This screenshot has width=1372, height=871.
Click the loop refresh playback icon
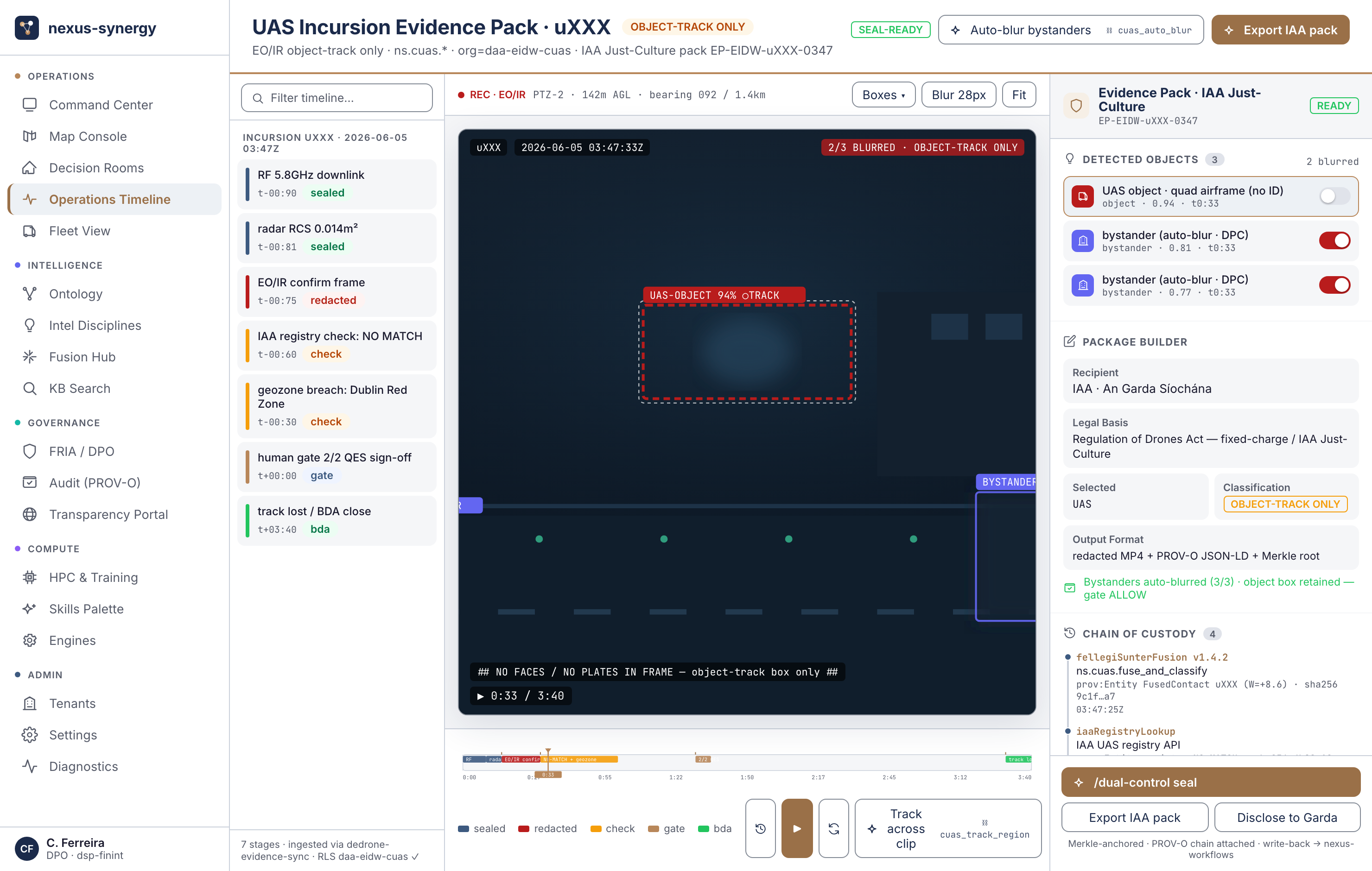tap(833, 828)
